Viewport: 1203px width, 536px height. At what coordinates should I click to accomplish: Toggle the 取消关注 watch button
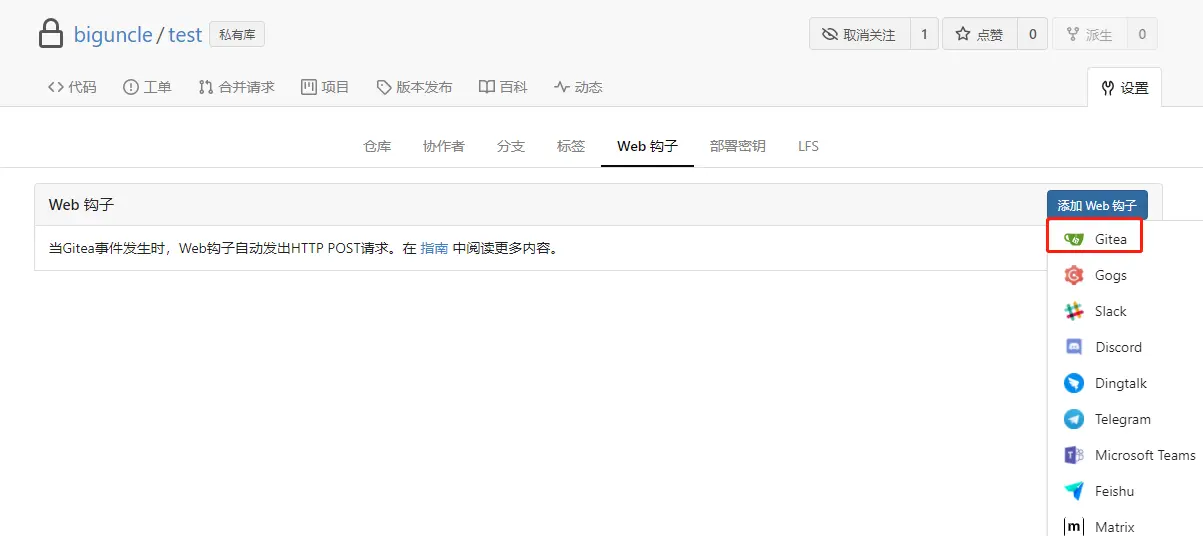pos(859,34)
